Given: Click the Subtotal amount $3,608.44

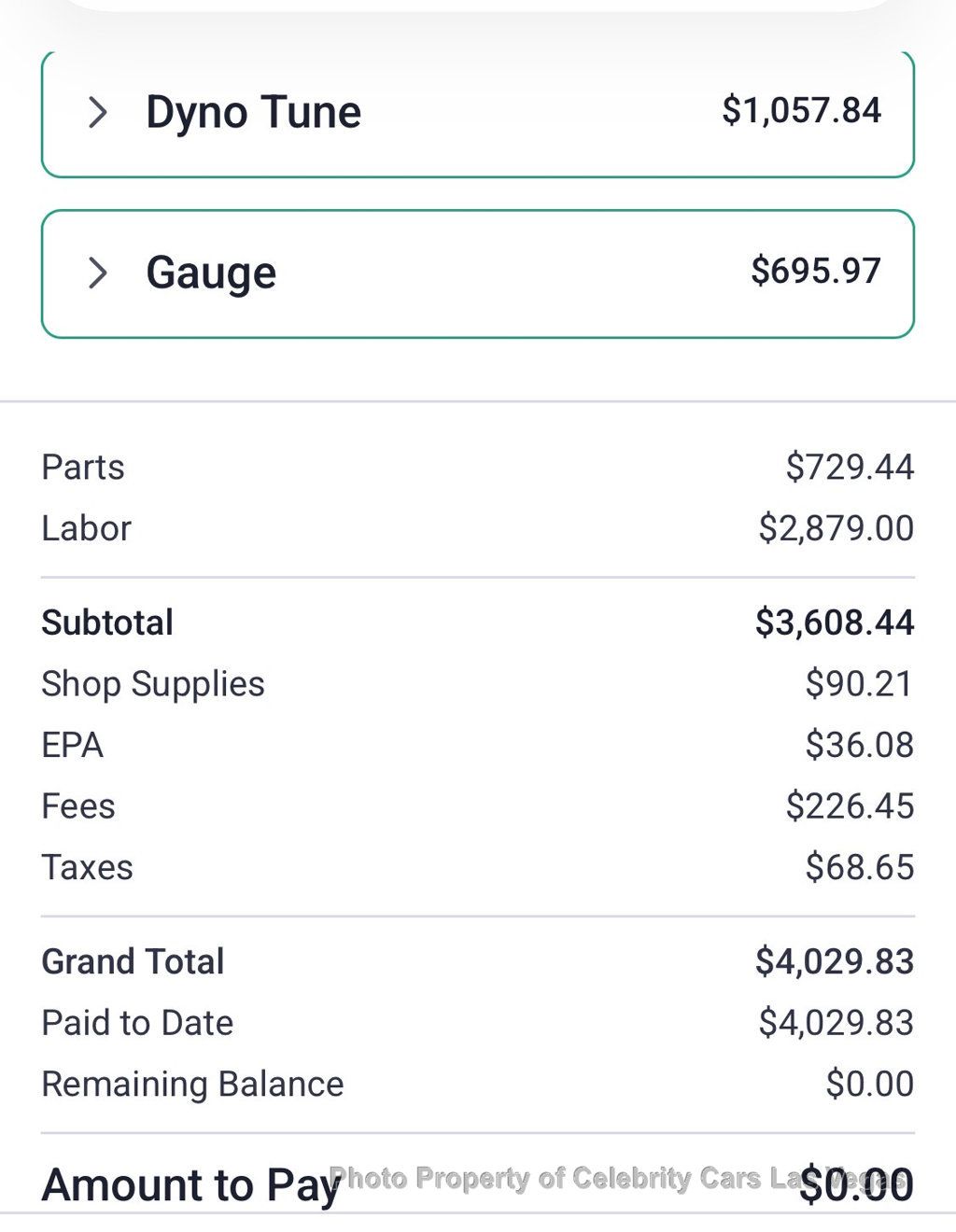Looking at the screenshot, I should click(834, 623).
